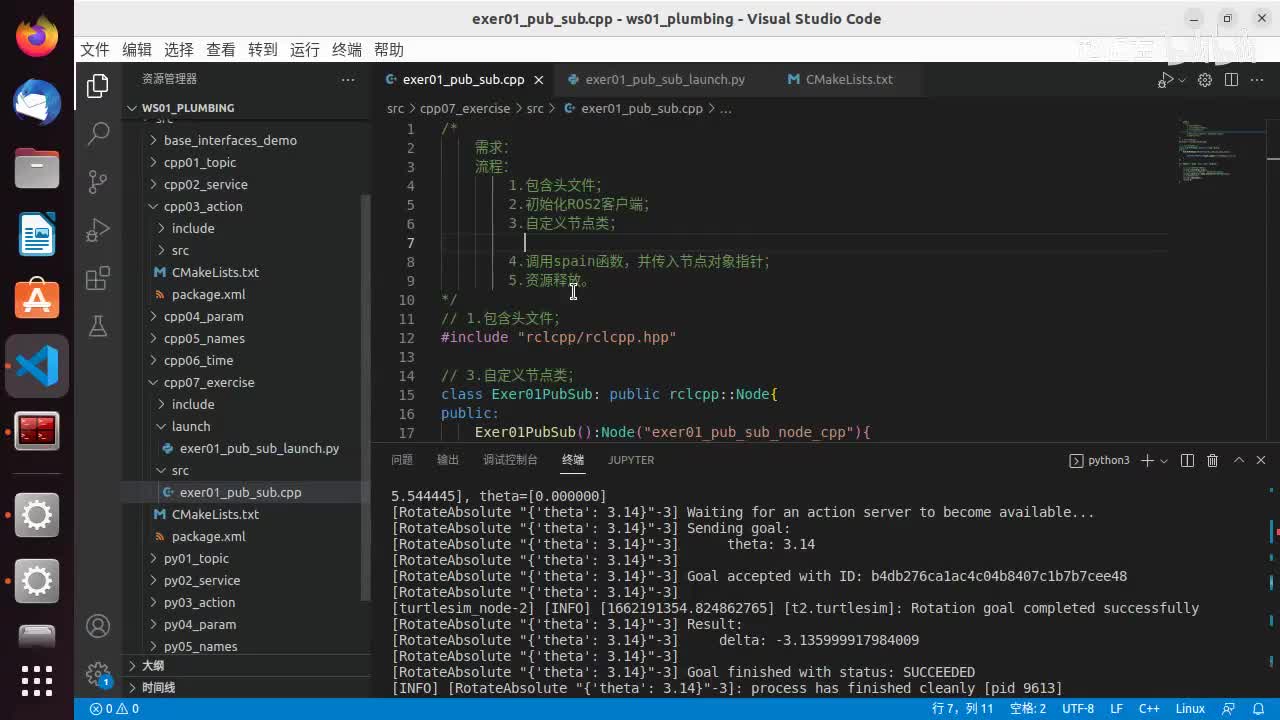Close the terminal panel
1280x720 pixels.
(x=1260, y=460)
